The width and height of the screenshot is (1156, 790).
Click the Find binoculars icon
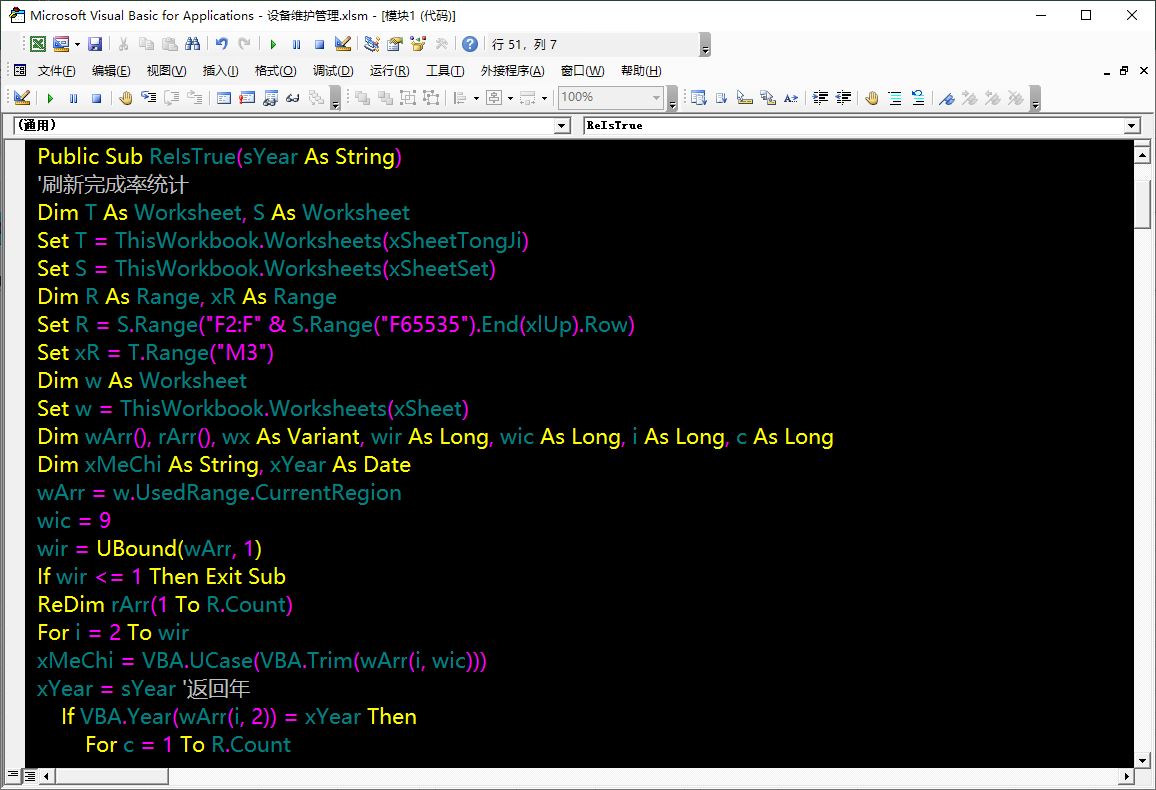pos(193,44)
